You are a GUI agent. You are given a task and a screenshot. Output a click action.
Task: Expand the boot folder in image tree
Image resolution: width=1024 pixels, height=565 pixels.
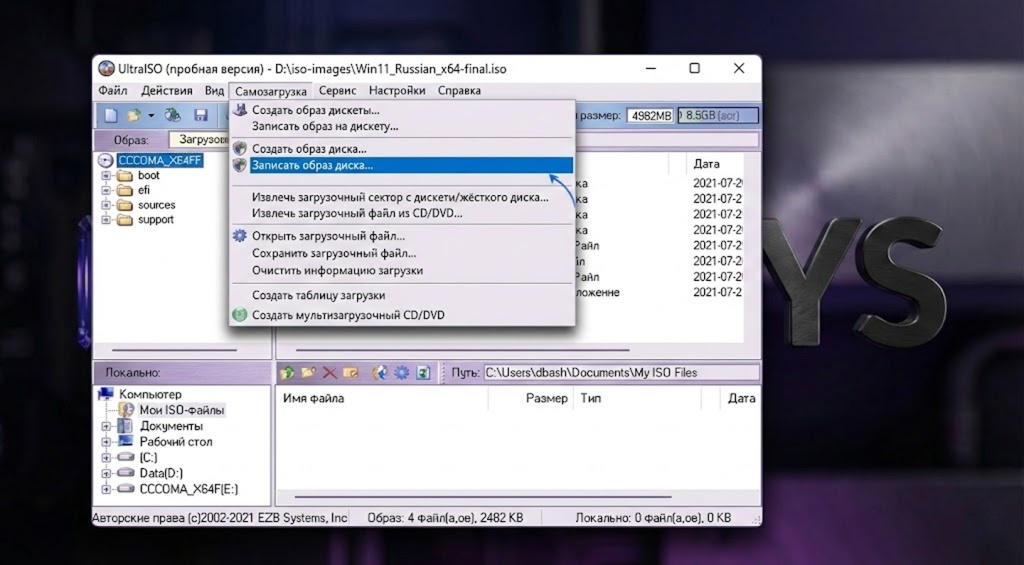pos(106,175)
